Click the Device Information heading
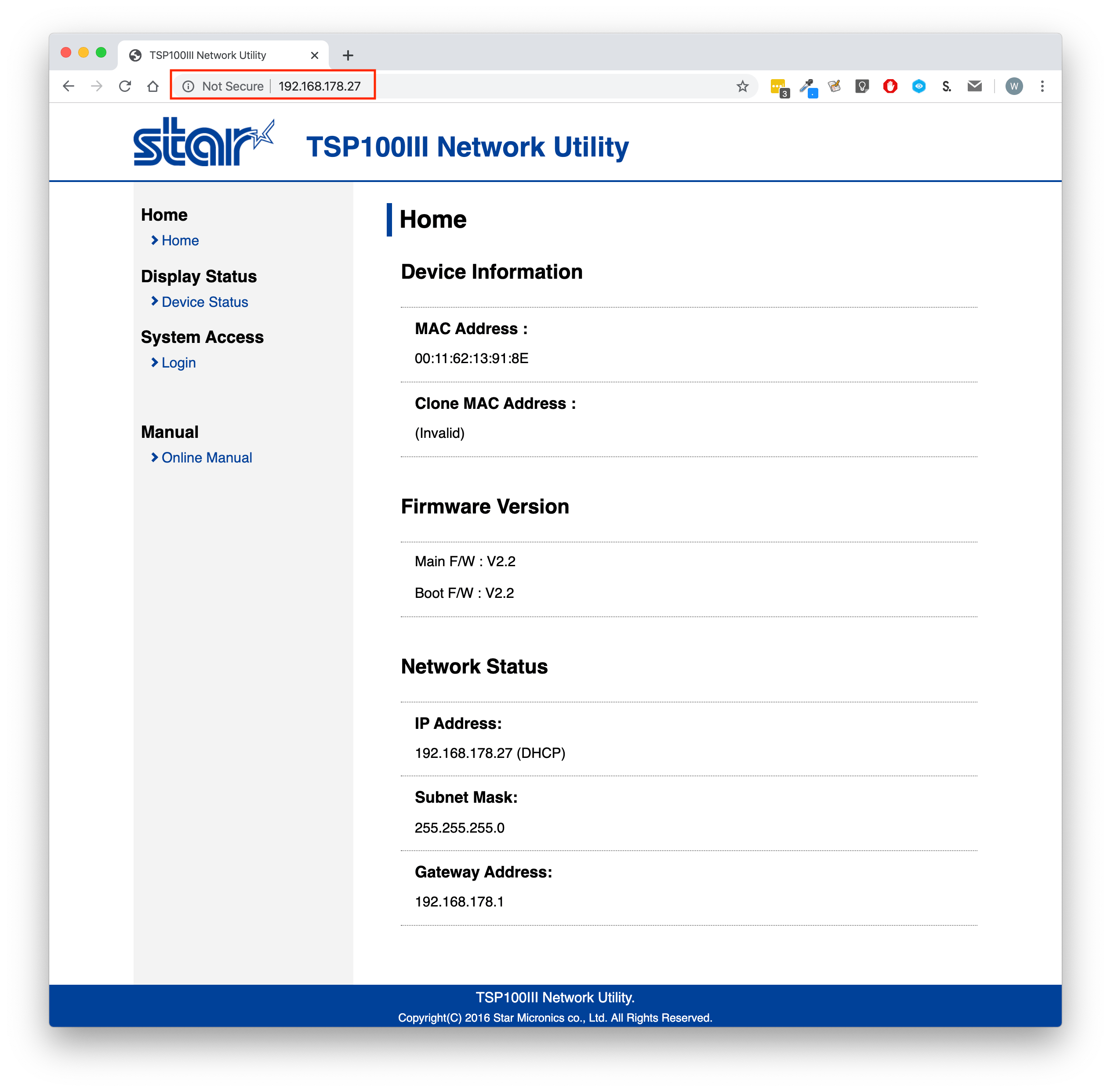Screen dimensions: 1111x1092 point(491,271)
